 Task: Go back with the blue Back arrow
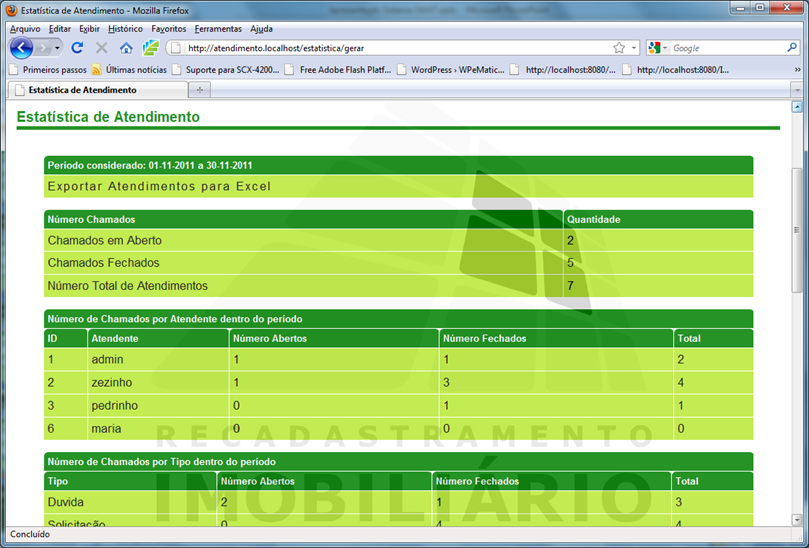coord(21,48)
